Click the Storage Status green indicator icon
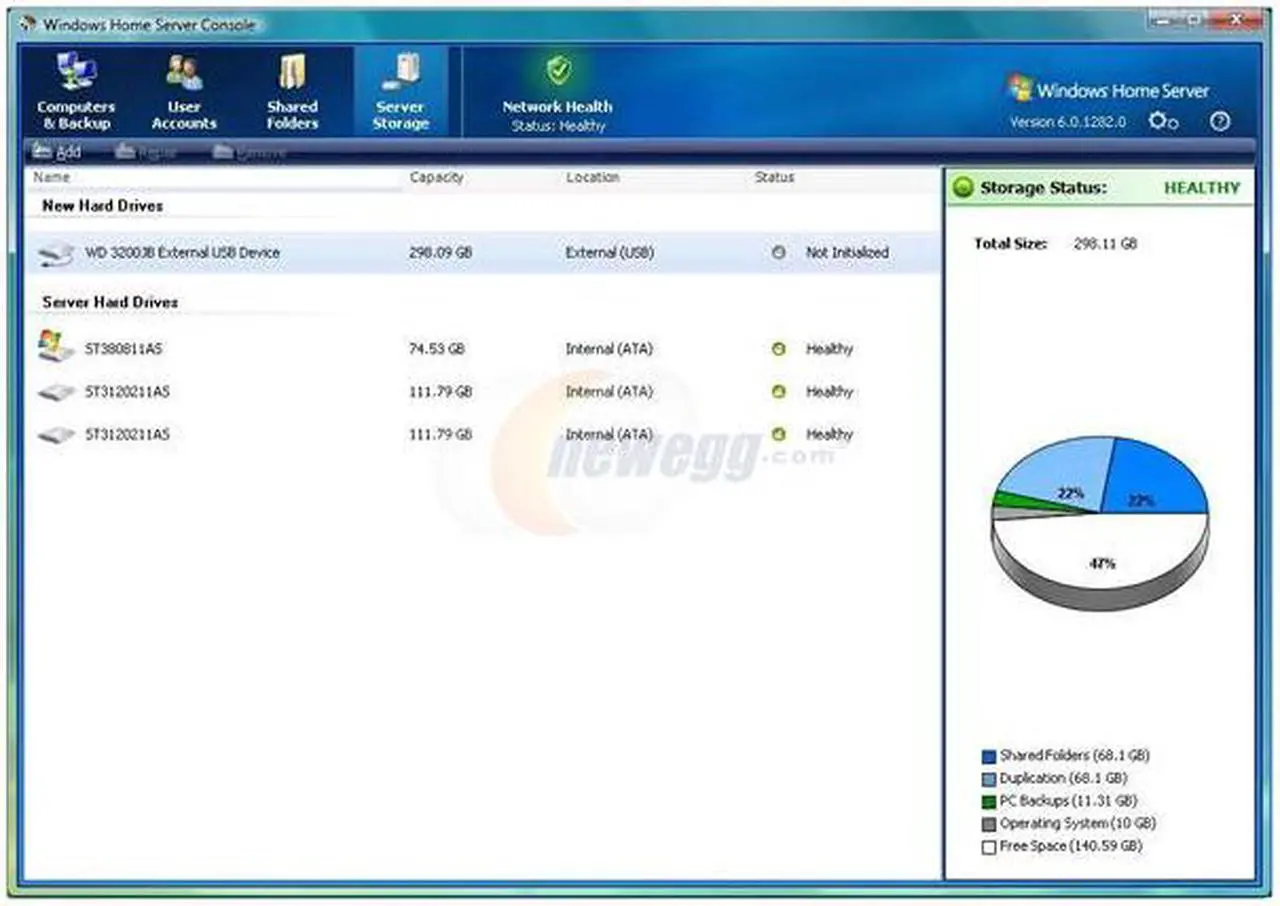Screen dimensions: 1280x906 pos(963,188)
